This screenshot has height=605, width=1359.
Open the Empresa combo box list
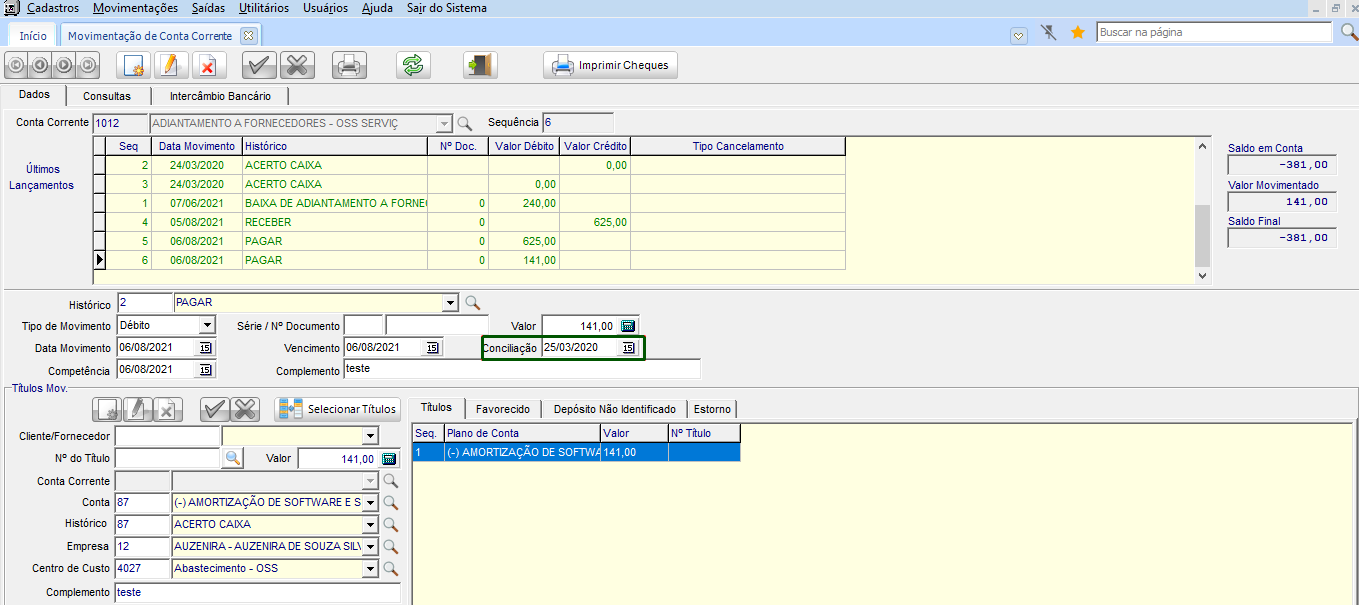tap(370, 547)
